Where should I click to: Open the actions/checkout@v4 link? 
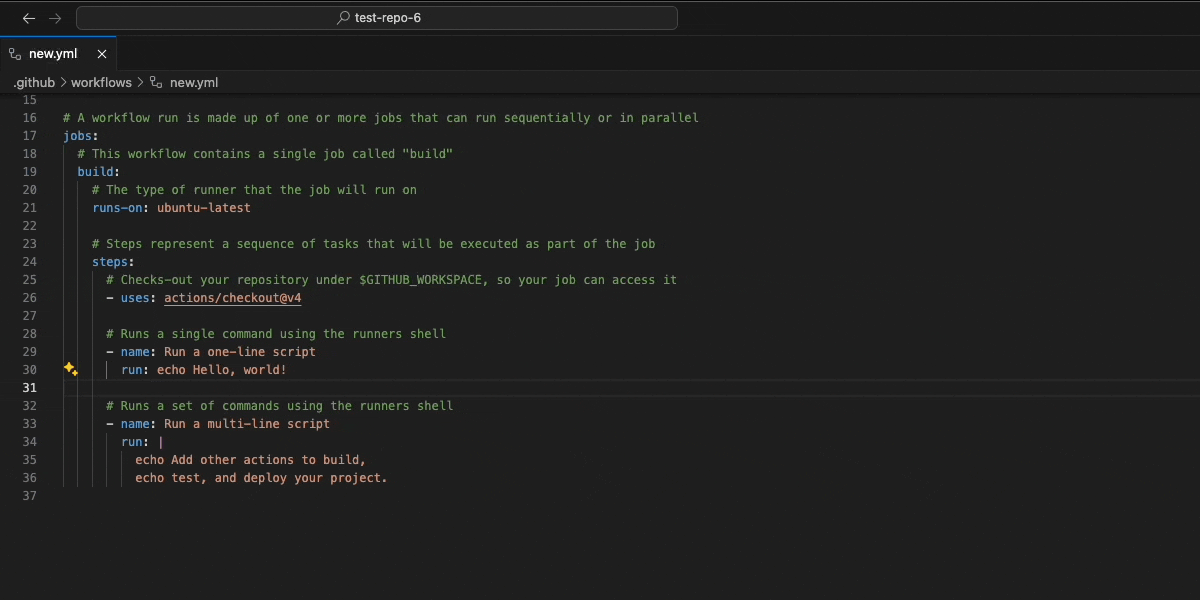pos(232,297)
